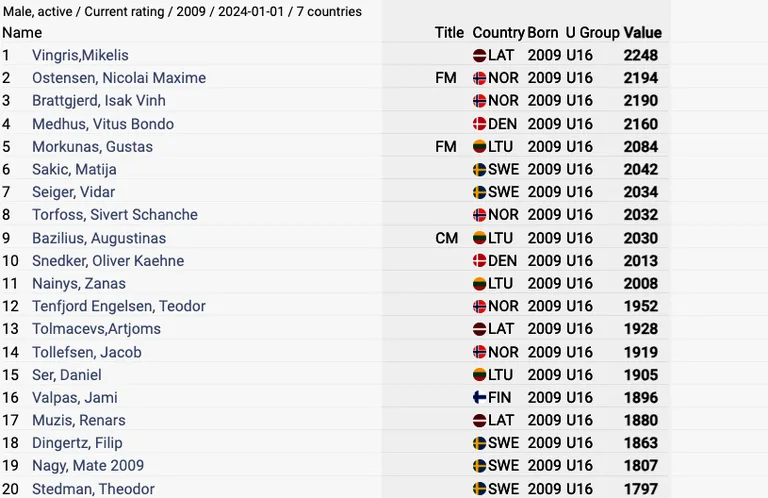
Task: Follow the Nagy, Mate 2009 link
Action: [x=88, y=465]
